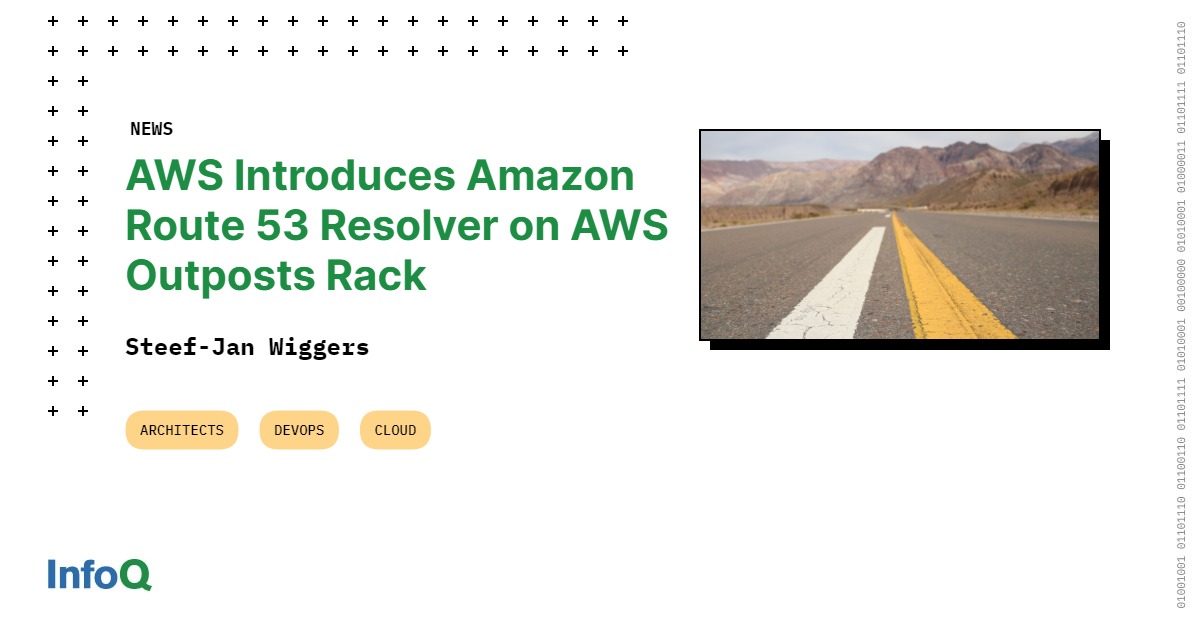Click the yellow road line in photo
Screen dimensions: 1200x630
pos(945,285)
